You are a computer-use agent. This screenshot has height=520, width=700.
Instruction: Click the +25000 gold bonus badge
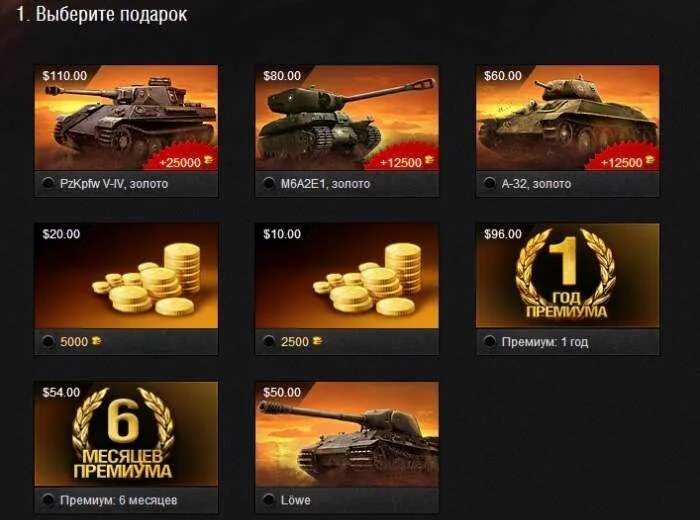coord(181,157)
